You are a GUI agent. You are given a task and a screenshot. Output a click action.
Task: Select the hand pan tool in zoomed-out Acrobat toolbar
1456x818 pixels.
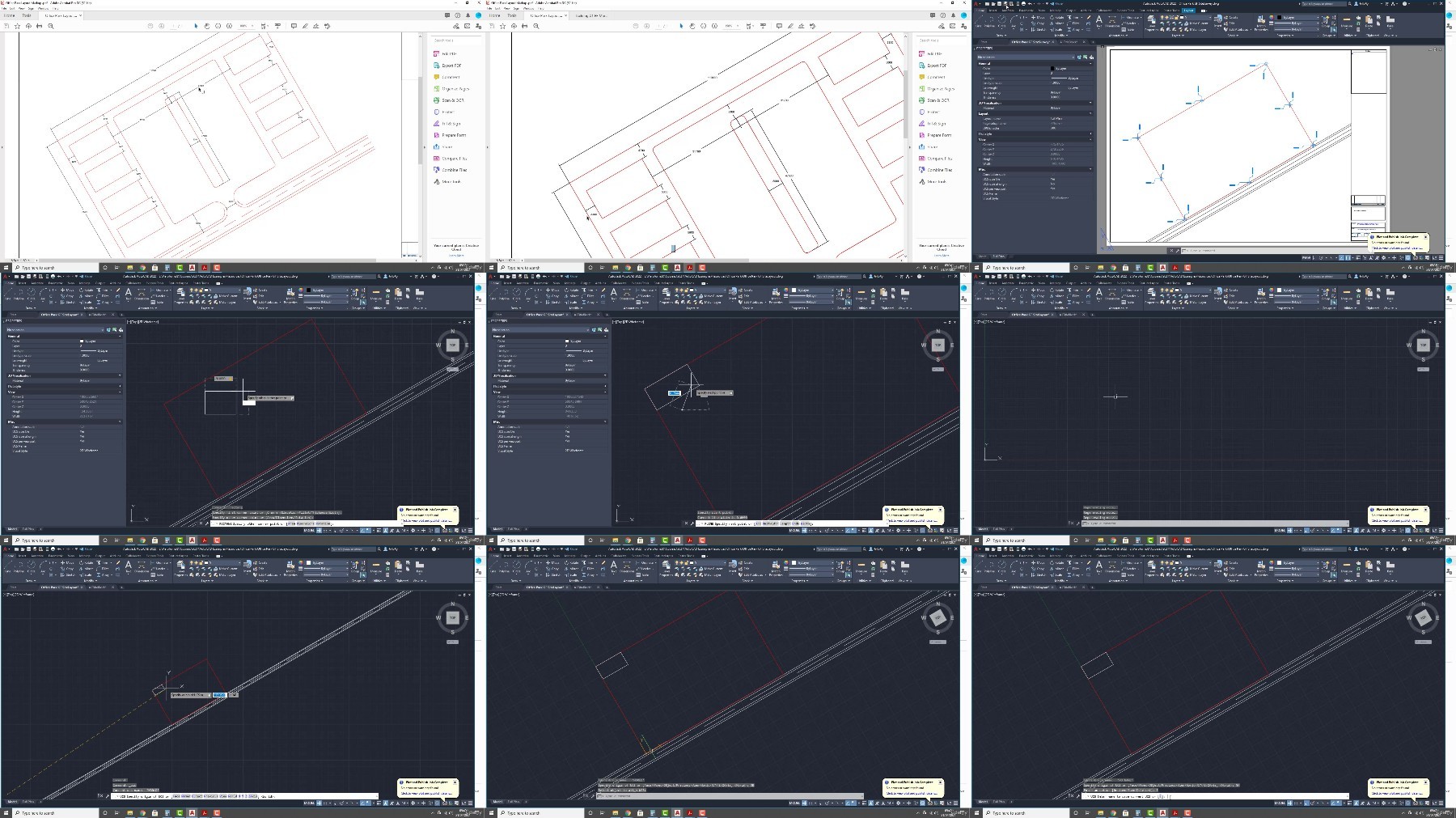point(207,26)
